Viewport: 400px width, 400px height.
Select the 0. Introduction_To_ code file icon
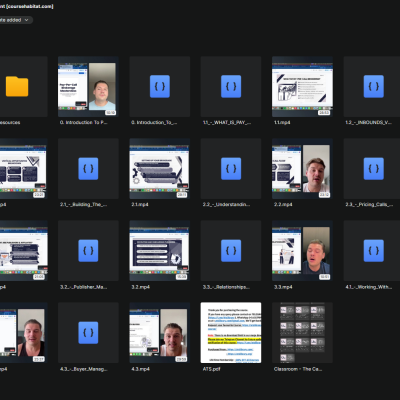click(160, 86)
